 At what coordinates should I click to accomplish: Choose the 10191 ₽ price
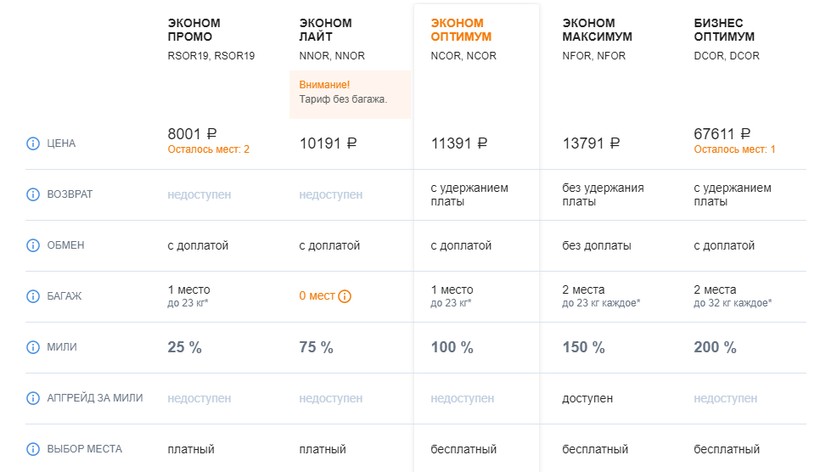click(329, 144)
